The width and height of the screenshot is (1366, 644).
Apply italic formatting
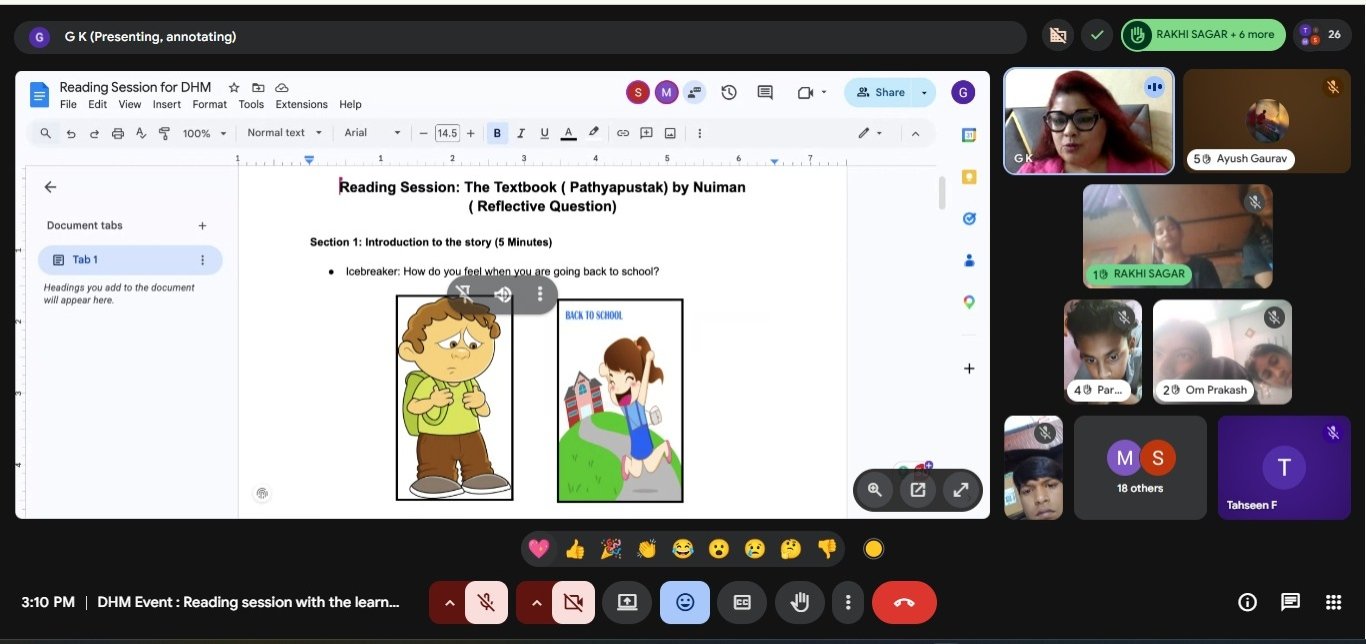pos(521,133)
